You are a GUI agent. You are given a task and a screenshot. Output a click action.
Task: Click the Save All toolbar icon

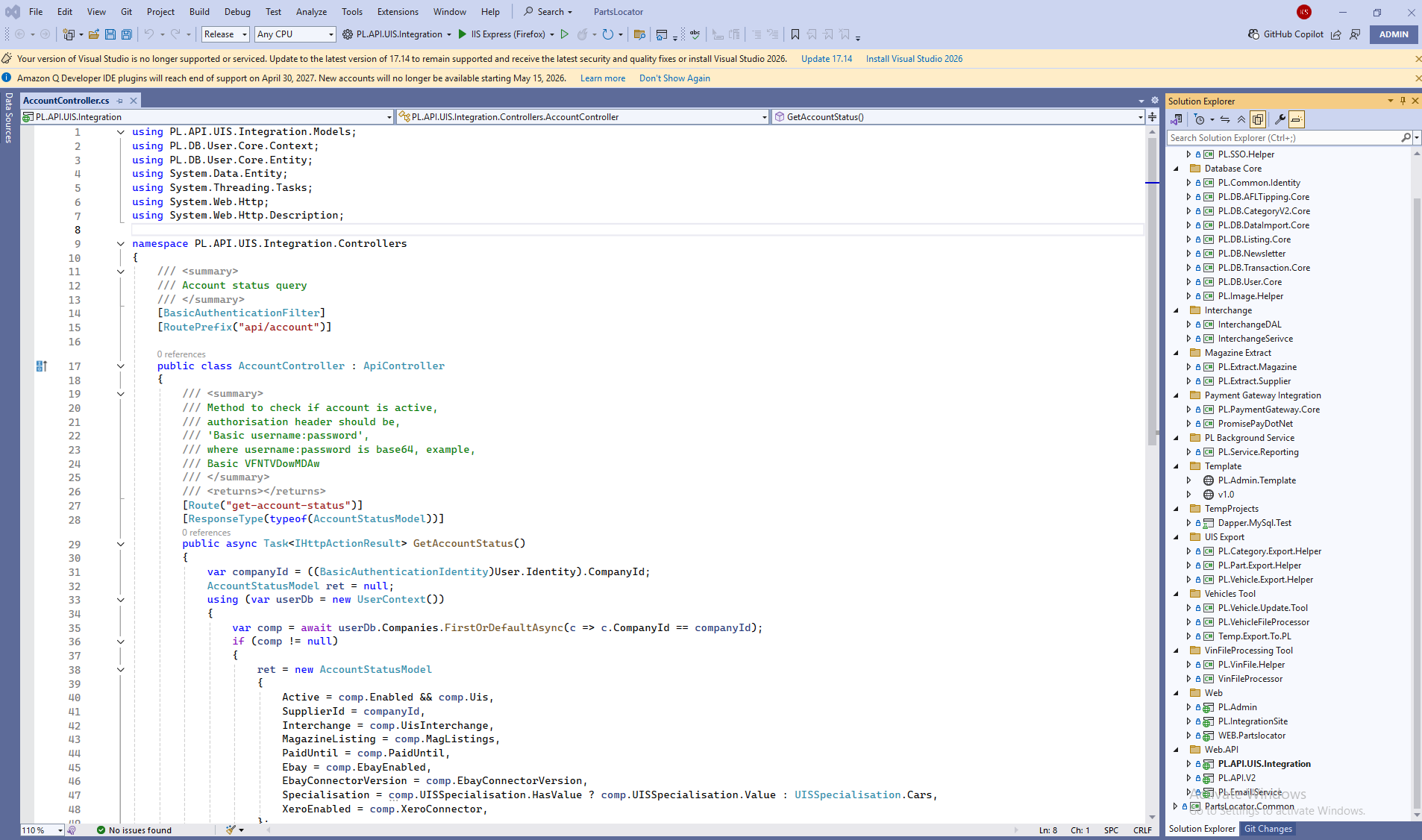pyautogui.click(x=127, y=34)
